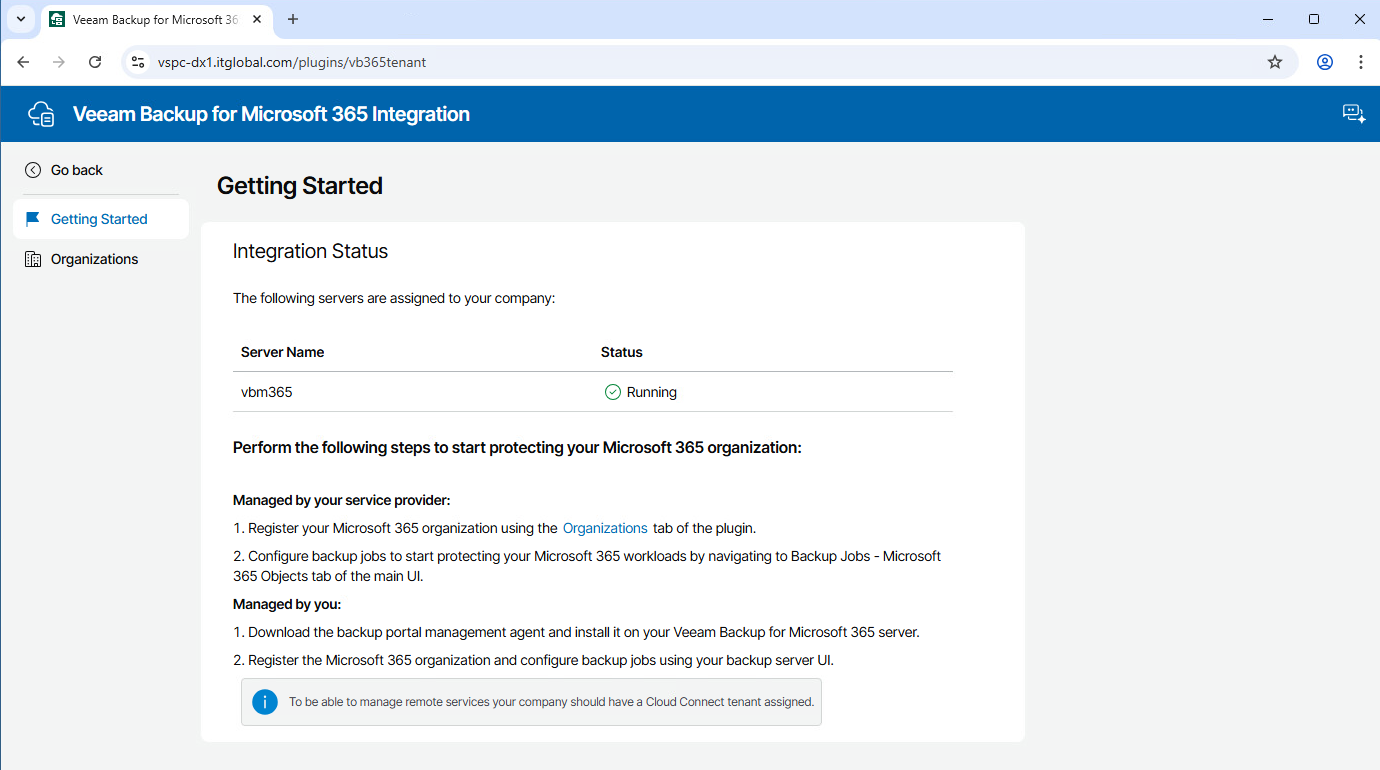Image resolution: width=1380 pixels, height=770 pixels.
Task: Click the Go back arrow icon
Action: (33, 170)
